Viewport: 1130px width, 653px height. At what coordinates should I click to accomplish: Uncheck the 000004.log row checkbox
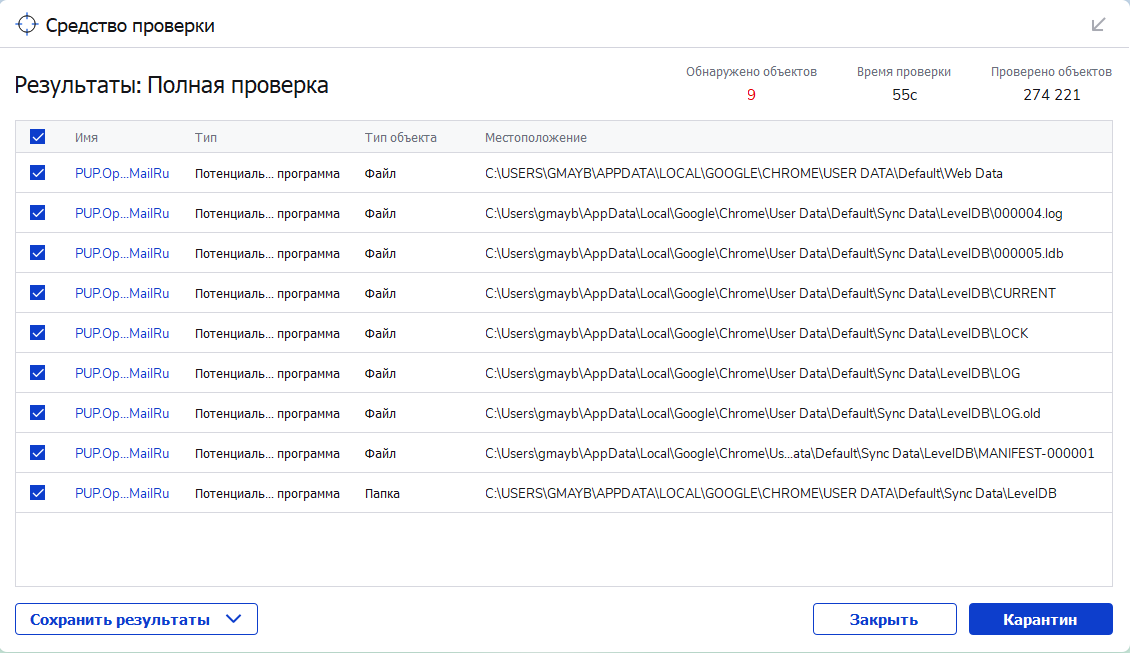click(37, 213)
